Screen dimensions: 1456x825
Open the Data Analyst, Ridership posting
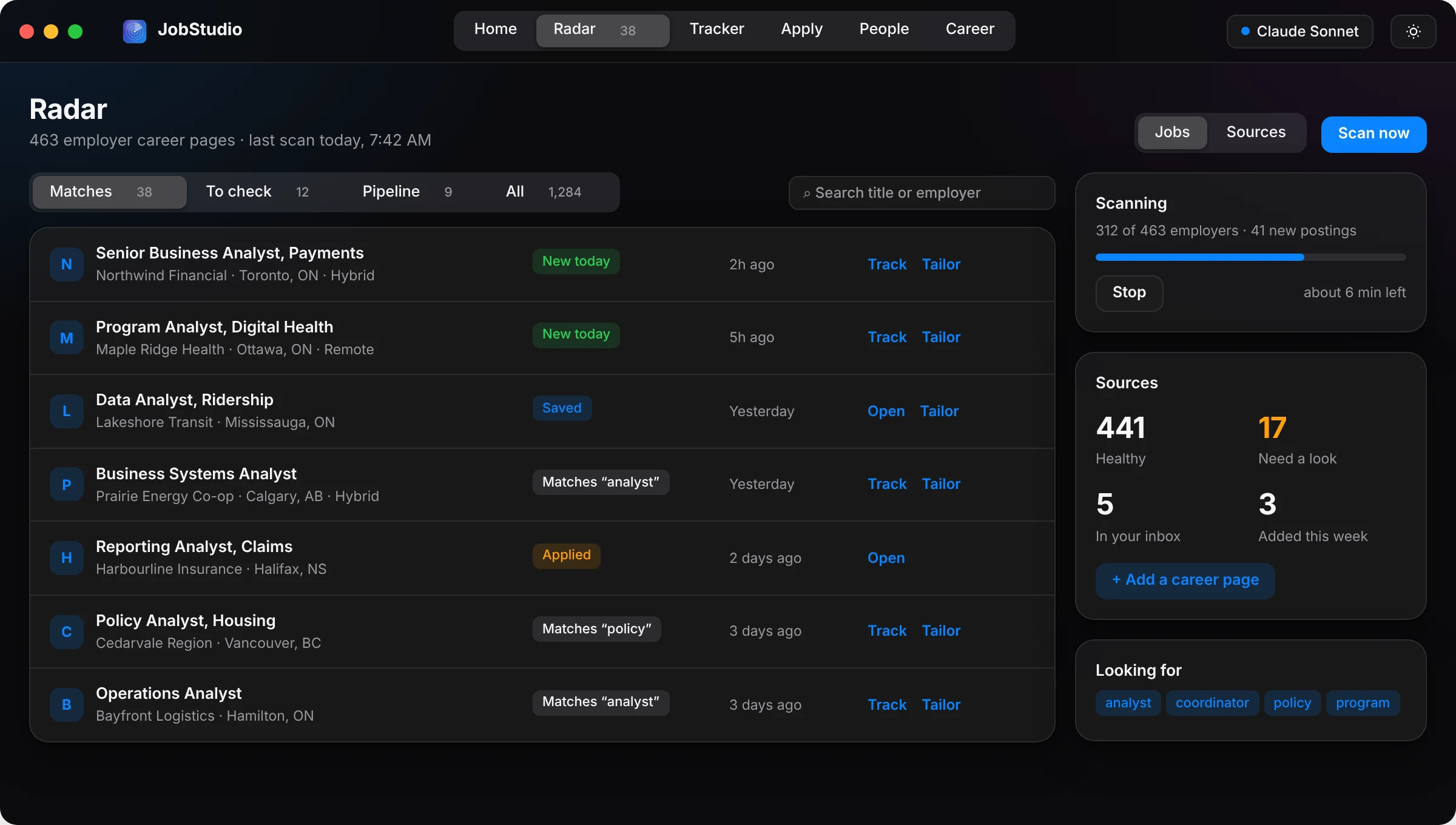coord(886,411)
